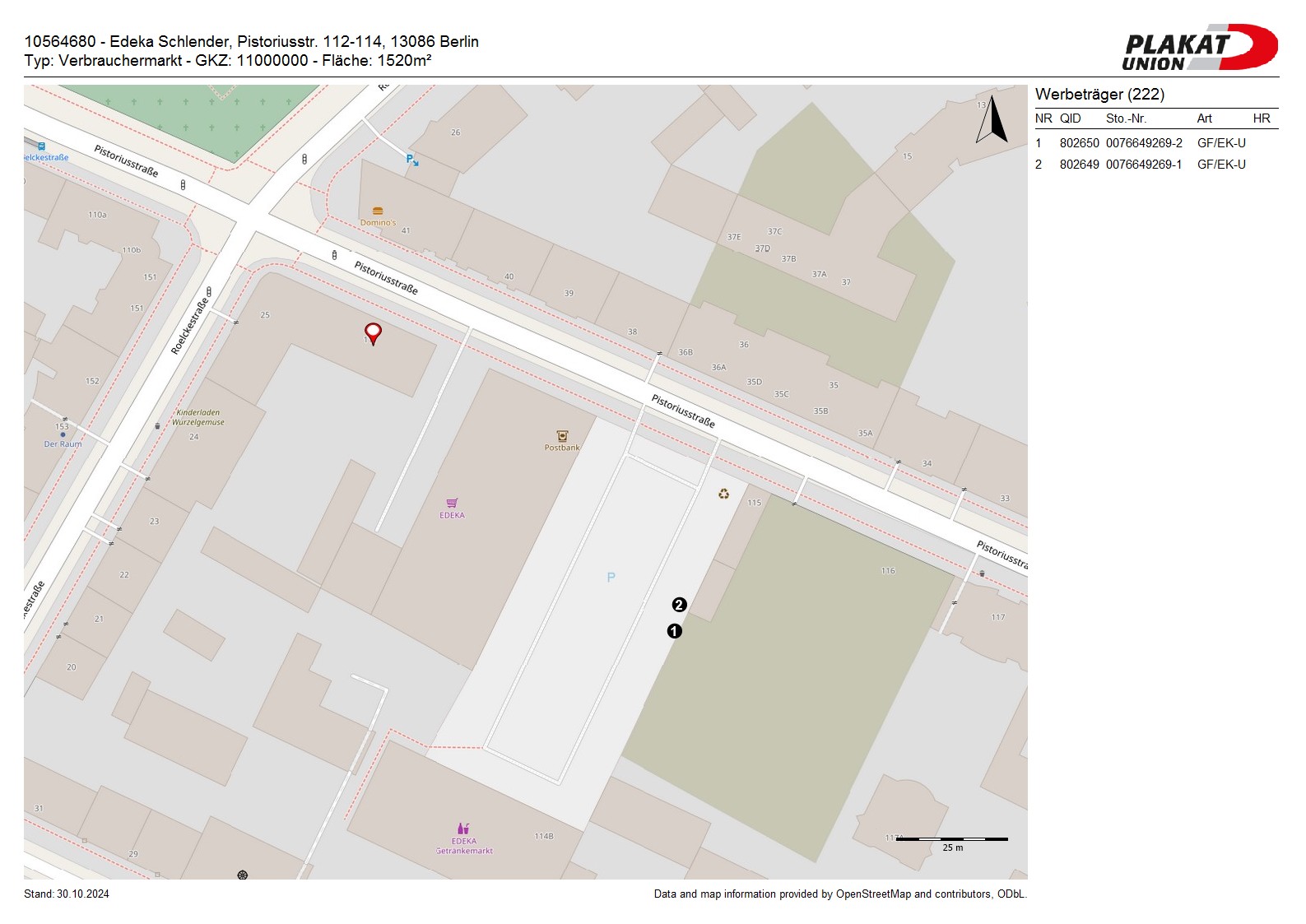Select table row with QID 802650

1140,143
